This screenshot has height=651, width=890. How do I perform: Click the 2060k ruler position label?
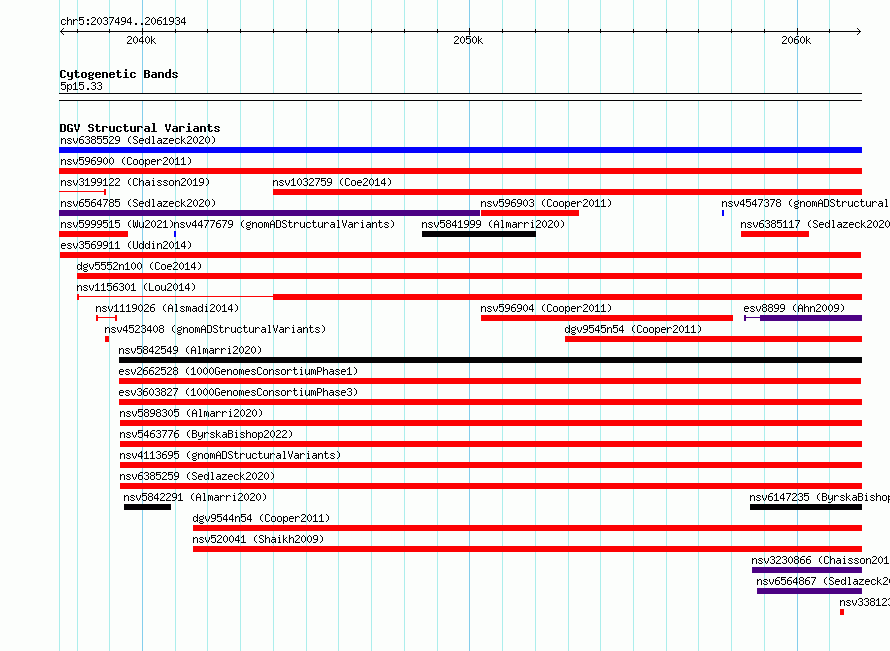[796, 40]
